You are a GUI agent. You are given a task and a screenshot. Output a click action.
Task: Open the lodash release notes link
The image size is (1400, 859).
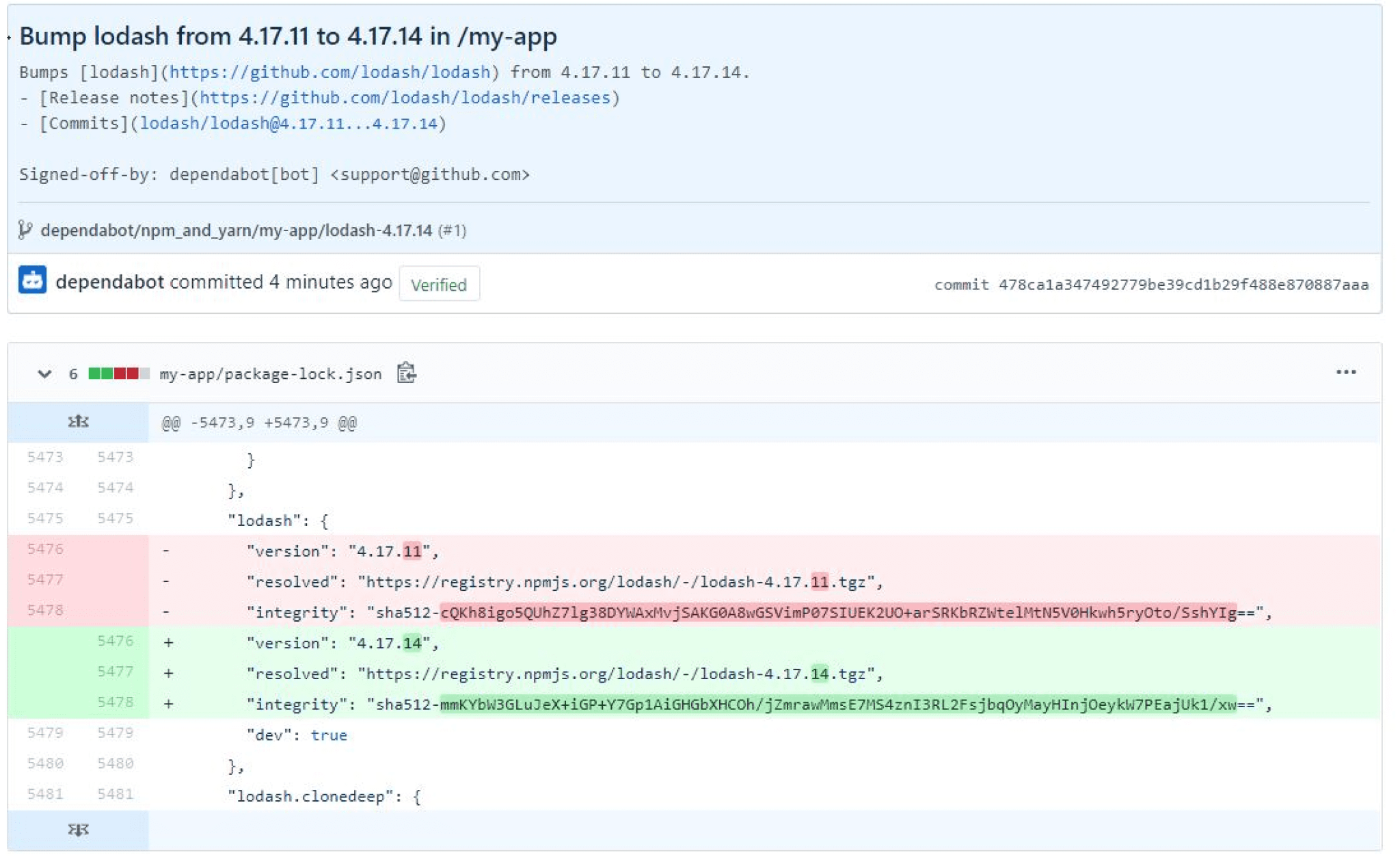[x=405, y=97]
